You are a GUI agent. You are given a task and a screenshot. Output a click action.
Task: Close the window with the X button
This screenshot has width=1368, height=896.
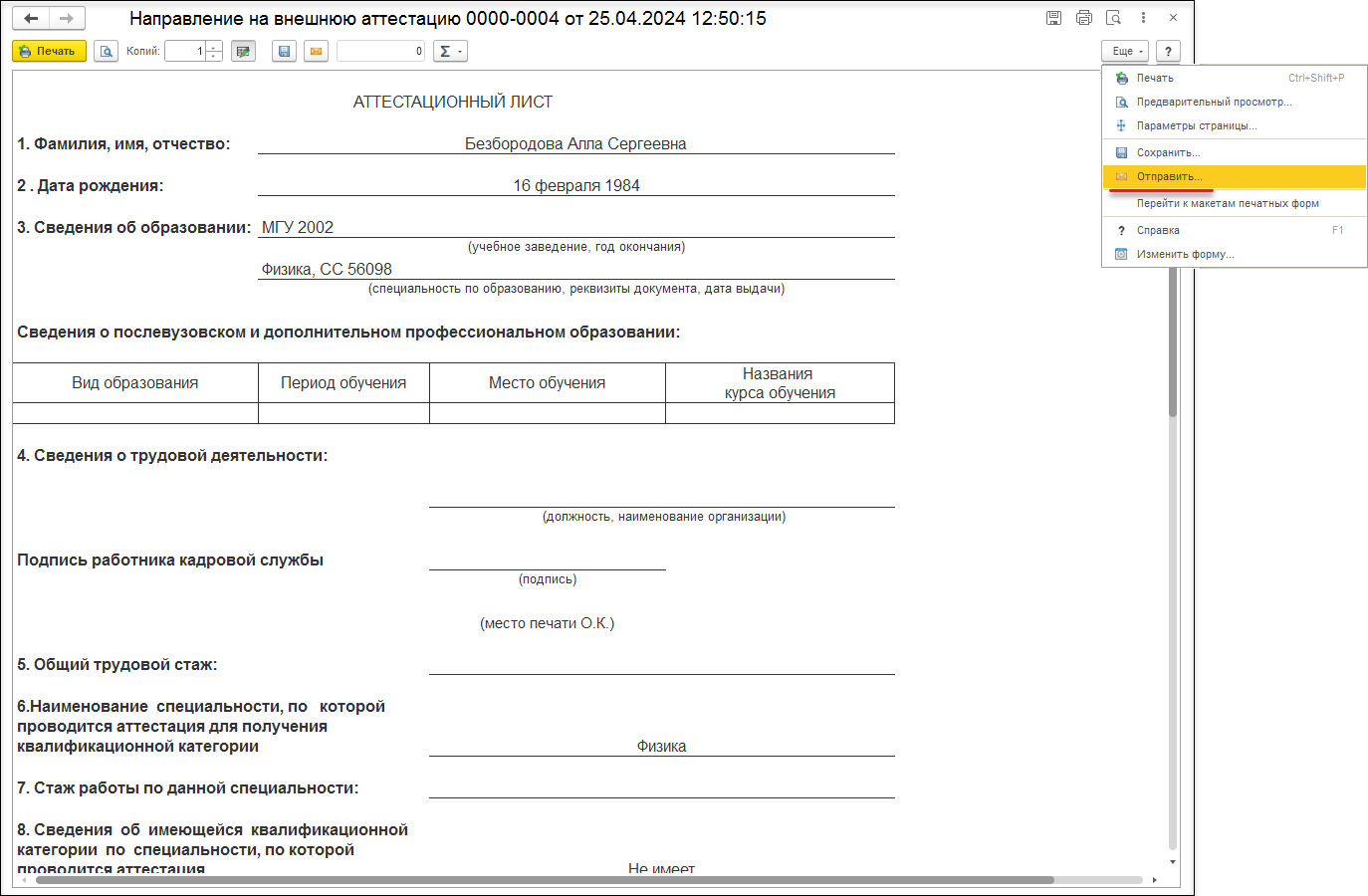point(1174,18)
